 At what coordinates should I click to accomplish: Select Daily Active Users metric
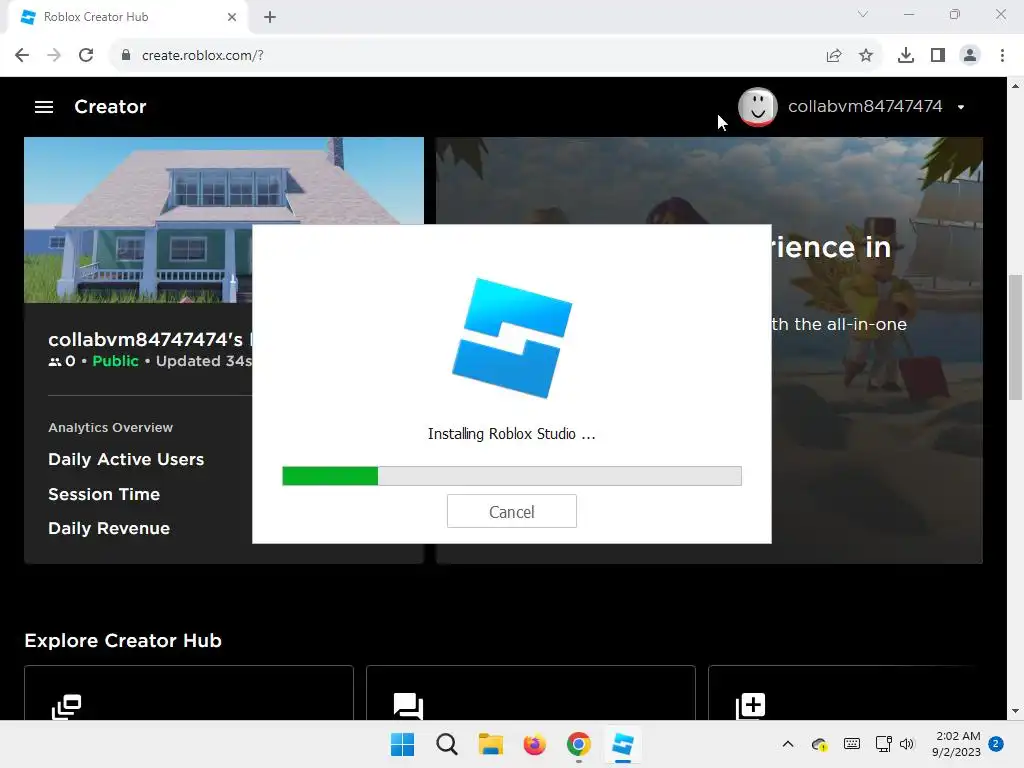tap(126, 459)
